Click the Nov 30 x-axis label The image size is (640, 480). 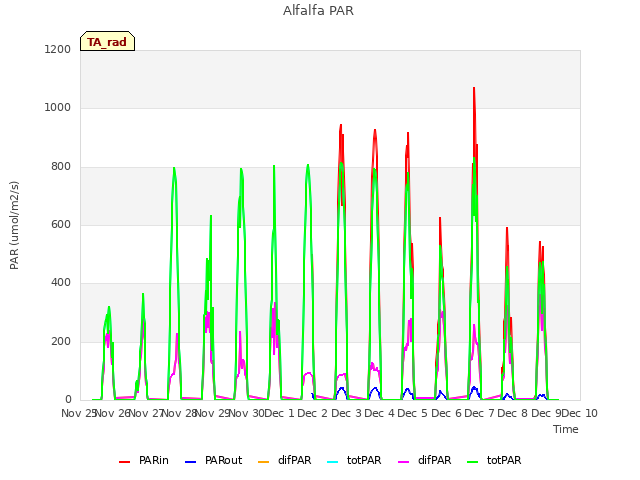247,413
